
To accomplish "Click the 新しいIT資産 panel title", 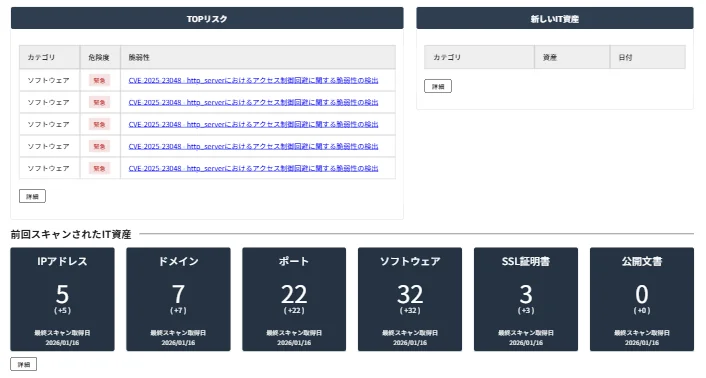I will (x=555, y=19).
